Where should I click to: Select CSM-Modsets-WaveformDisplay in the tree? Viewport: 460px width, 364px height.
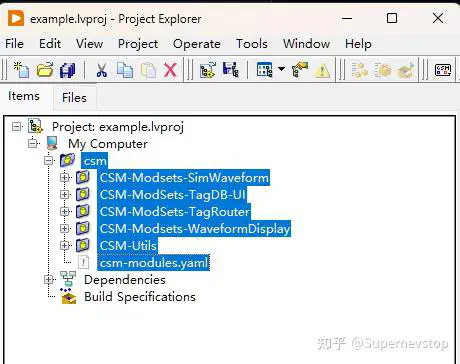pyautogui.click(x=194, y=229)
